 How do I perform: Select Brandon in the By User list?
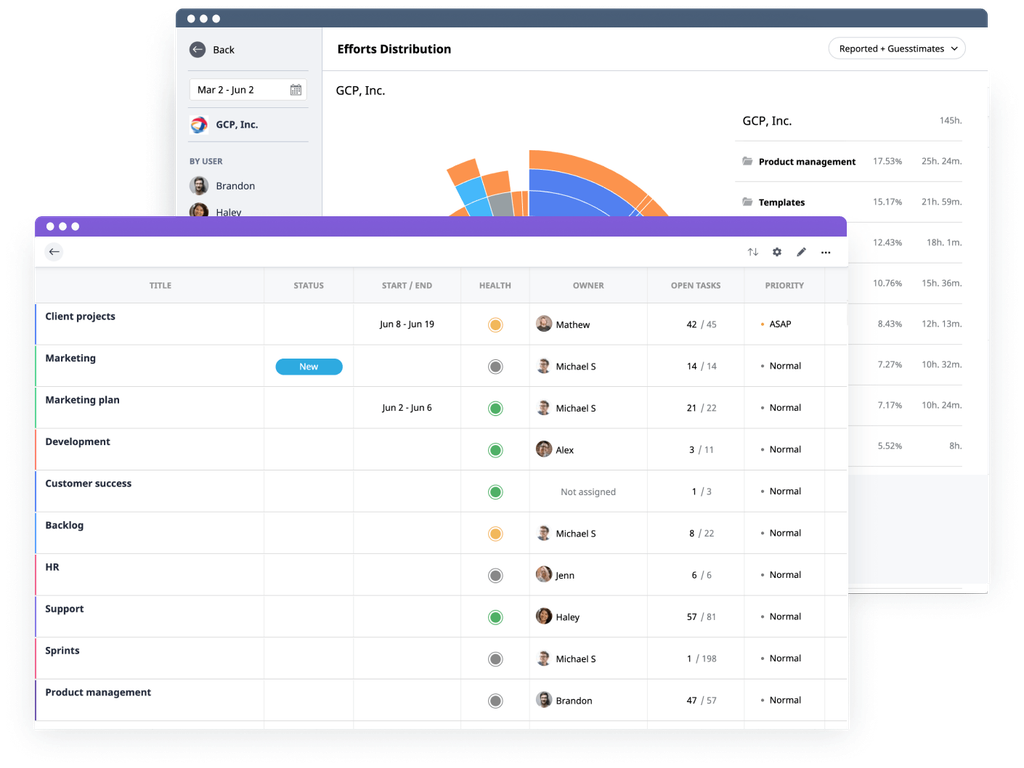click(236, 186)
